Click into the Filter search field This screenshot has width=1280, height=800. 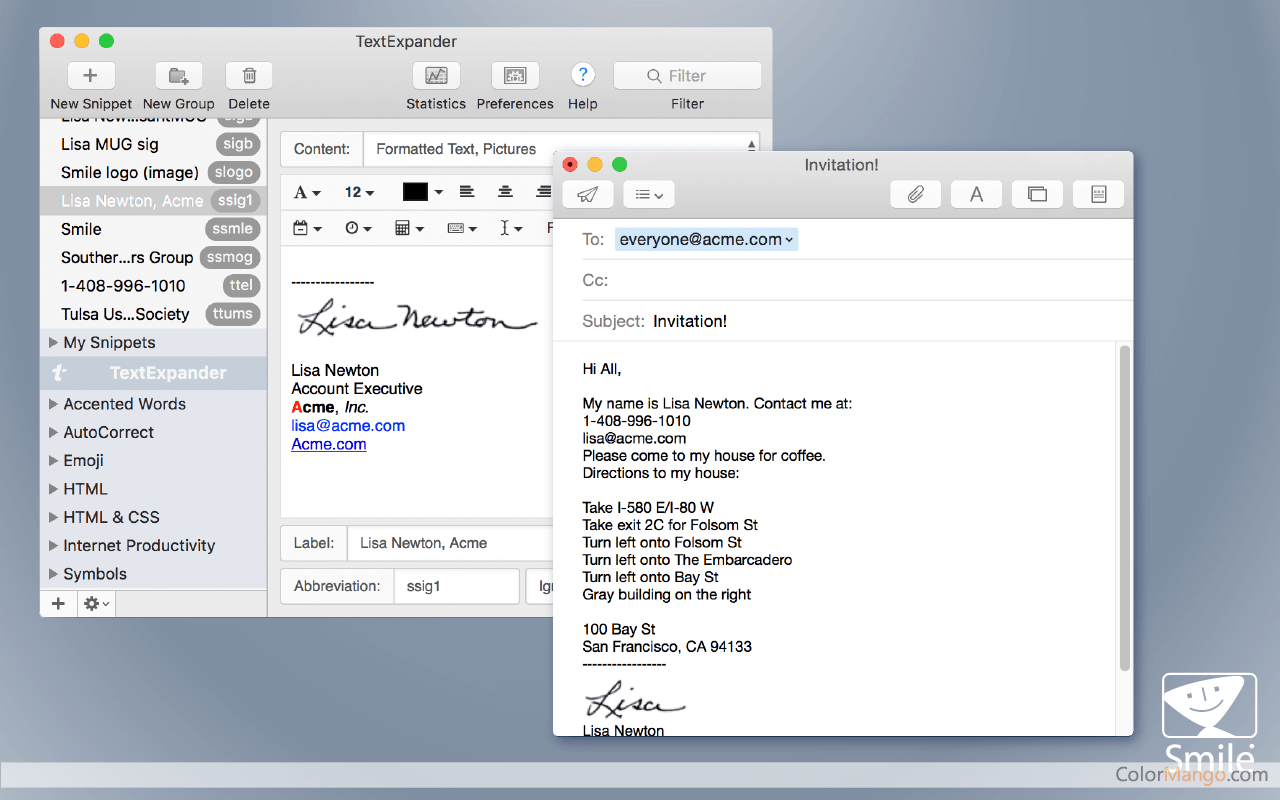[687, 76]
